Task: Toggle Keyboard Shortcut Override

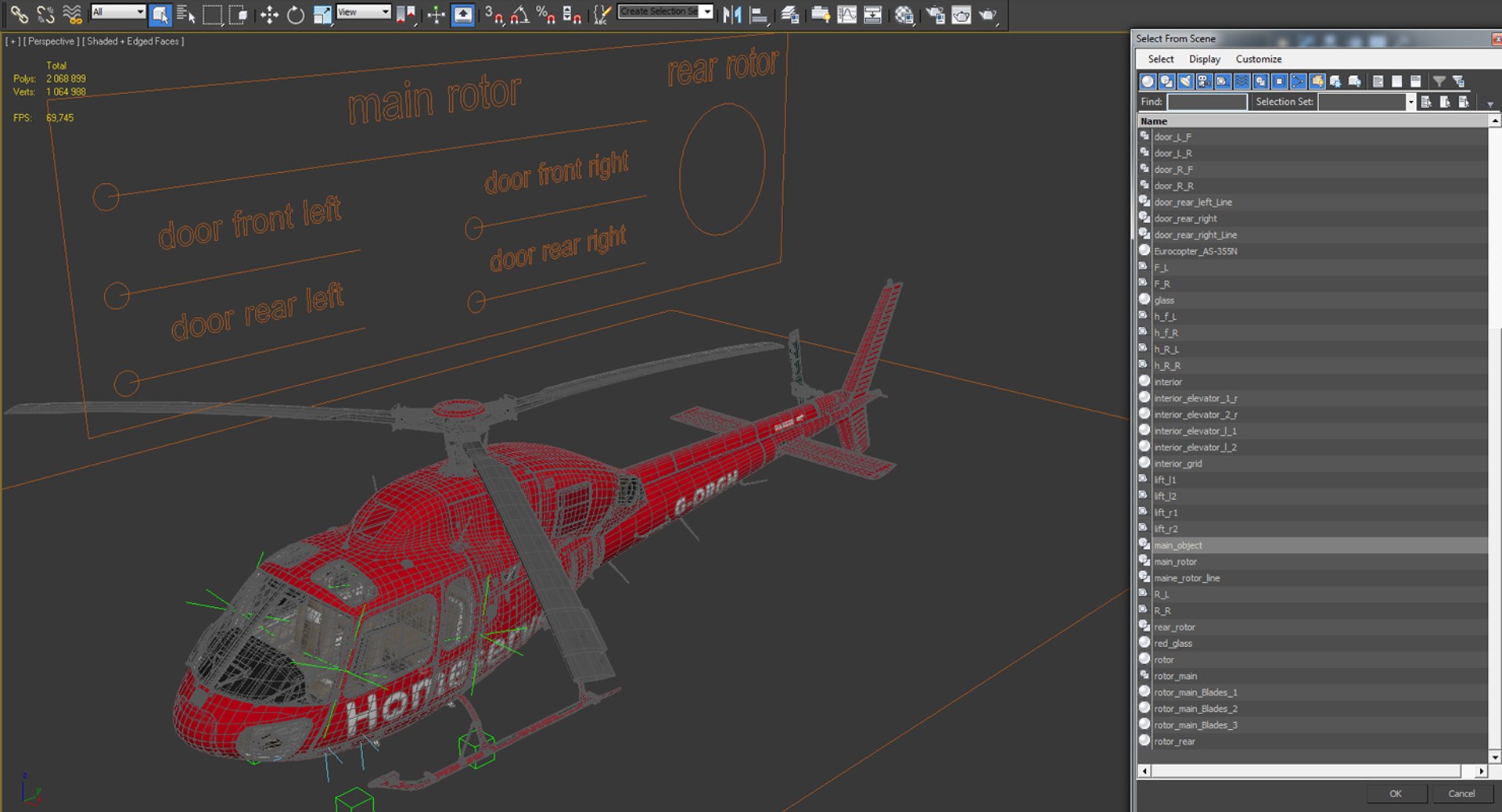Action: 463,14
